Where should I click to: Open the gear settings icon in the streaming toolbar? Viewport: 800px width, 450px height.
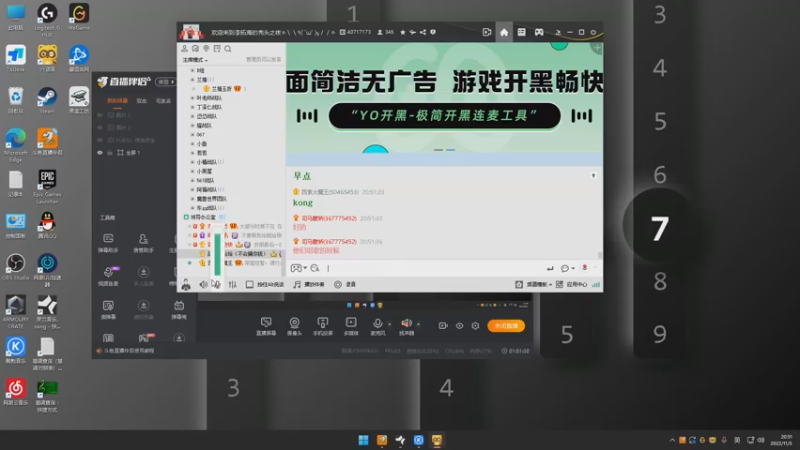coord(476,326)
